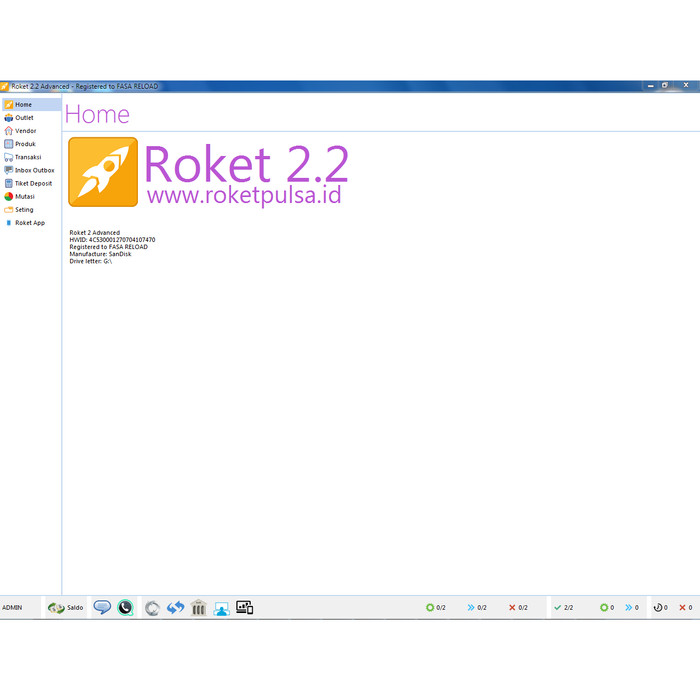This screenshot has width=700, height=700.
Task: Open Seting from the sidebar
Action: (x=24, y=210)
